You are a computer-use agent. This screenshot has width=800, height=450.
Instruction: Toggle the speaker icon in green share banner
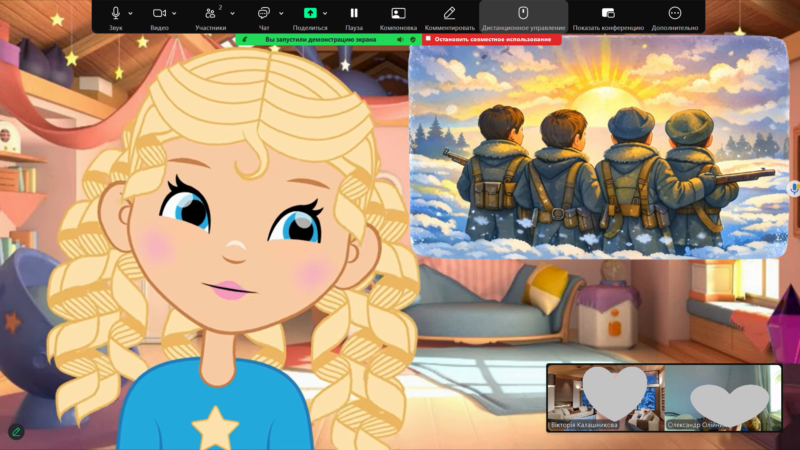399,39
